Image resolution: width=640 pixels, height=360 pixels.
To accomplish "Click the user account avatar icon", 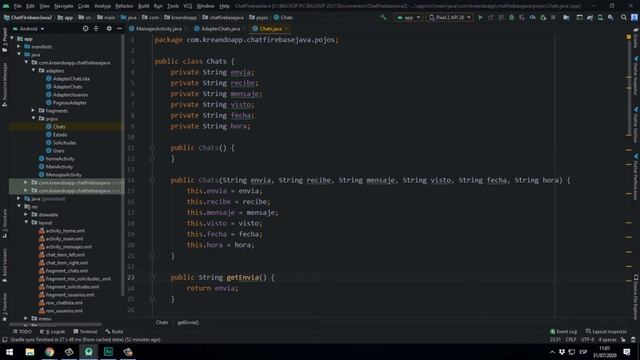I will 634,18.
